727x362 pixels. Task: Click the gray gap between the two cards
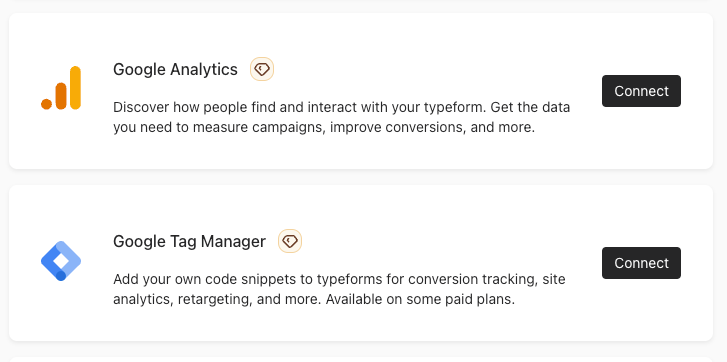tap(361, 177)
